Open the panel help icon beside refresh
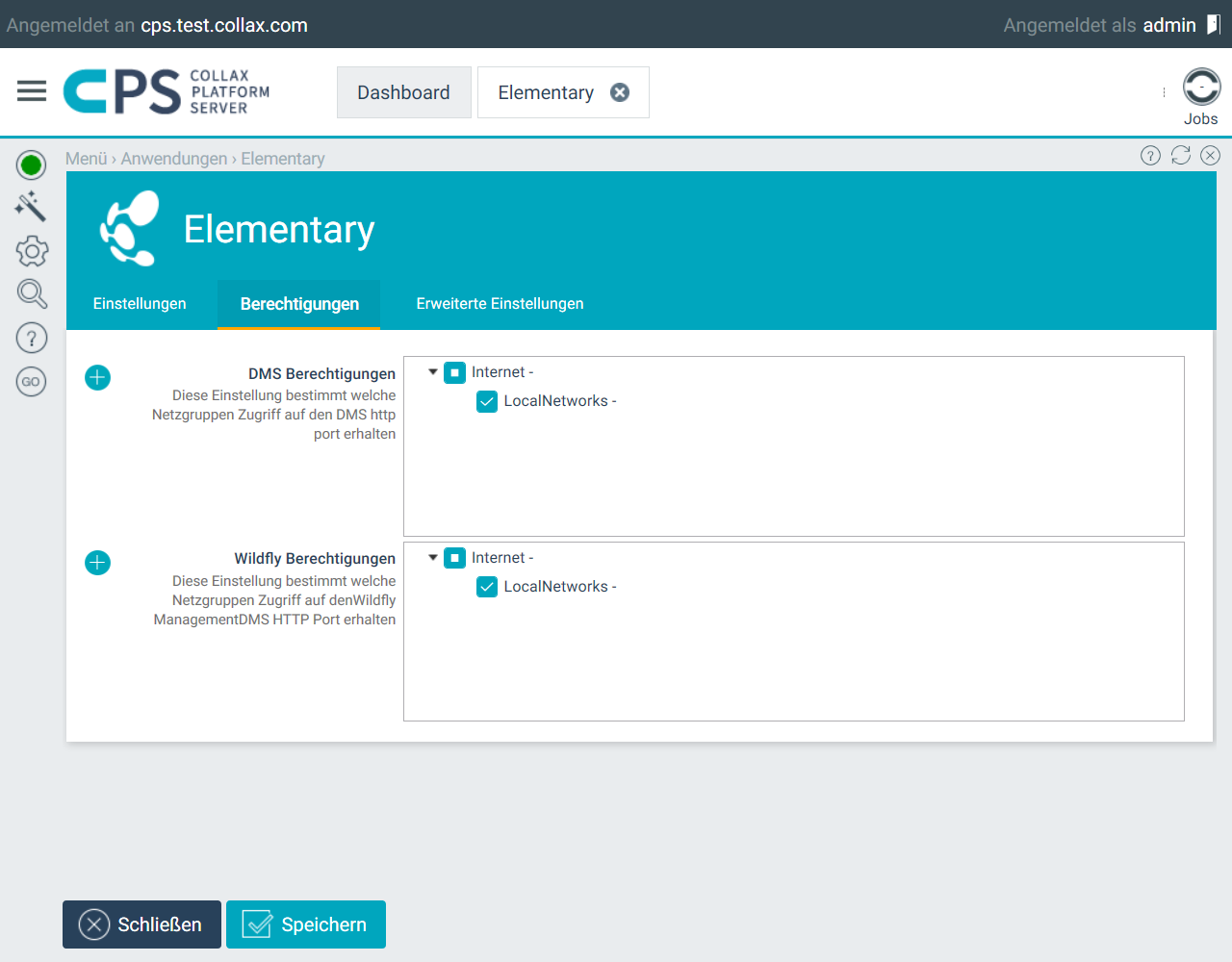This screenshot has width=1232, height=962. 1150,156
